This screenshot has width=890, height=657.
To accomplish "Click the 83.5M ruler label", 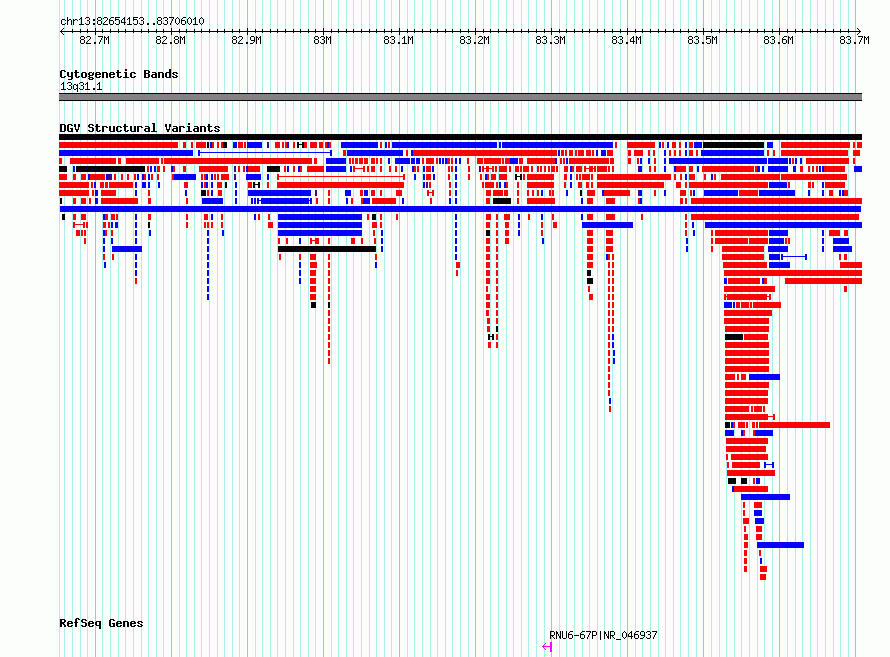I will (703, 40).
